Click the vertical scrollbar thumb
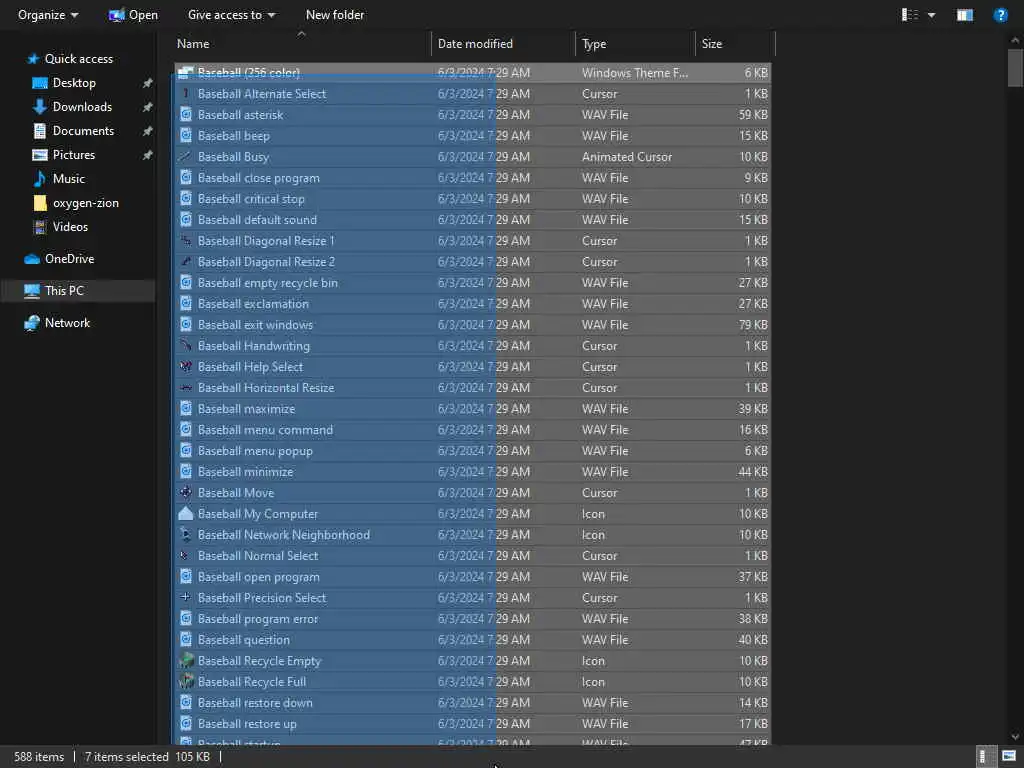Screen dimensions: 1024x768 coord(1015,68)
